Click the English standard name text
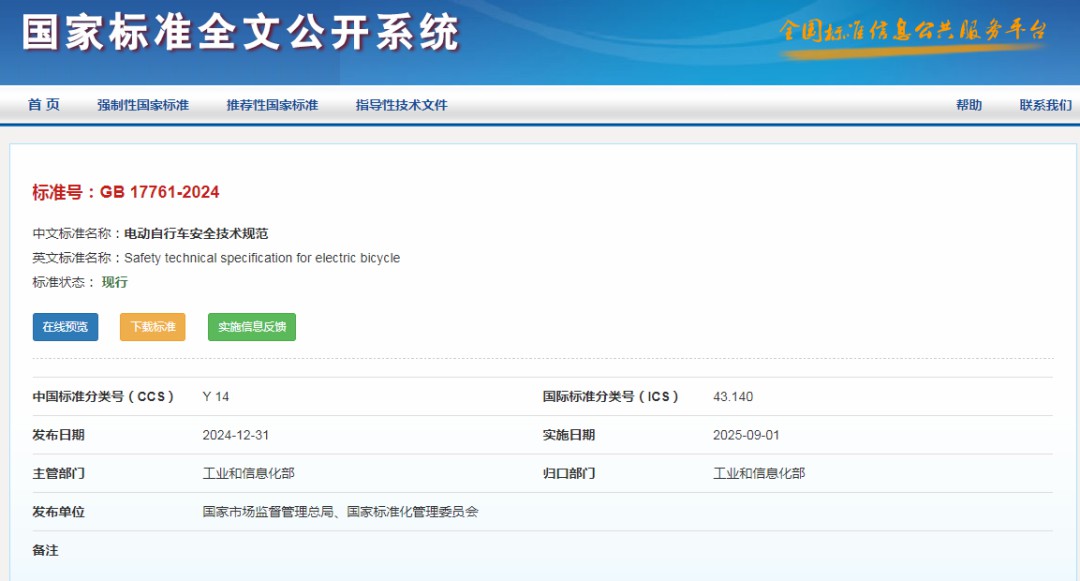 [x=263, y=257]
